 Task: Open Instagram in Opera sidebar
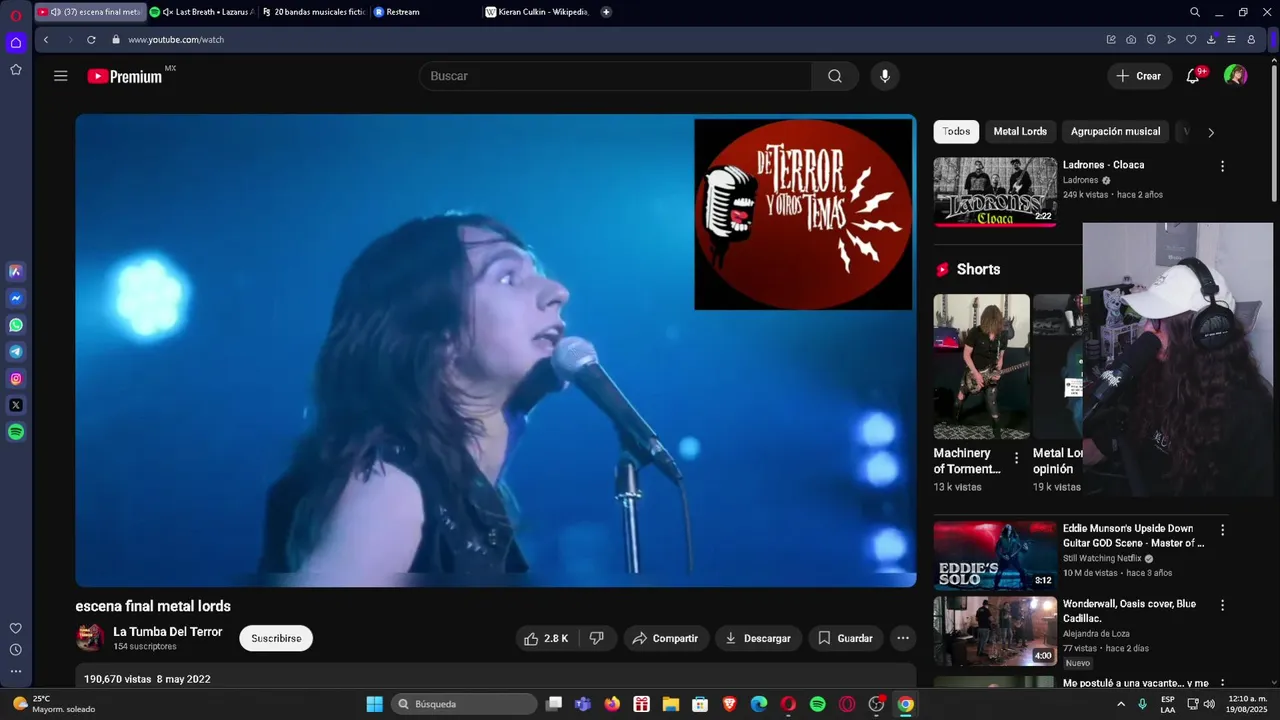coord(15,379)
